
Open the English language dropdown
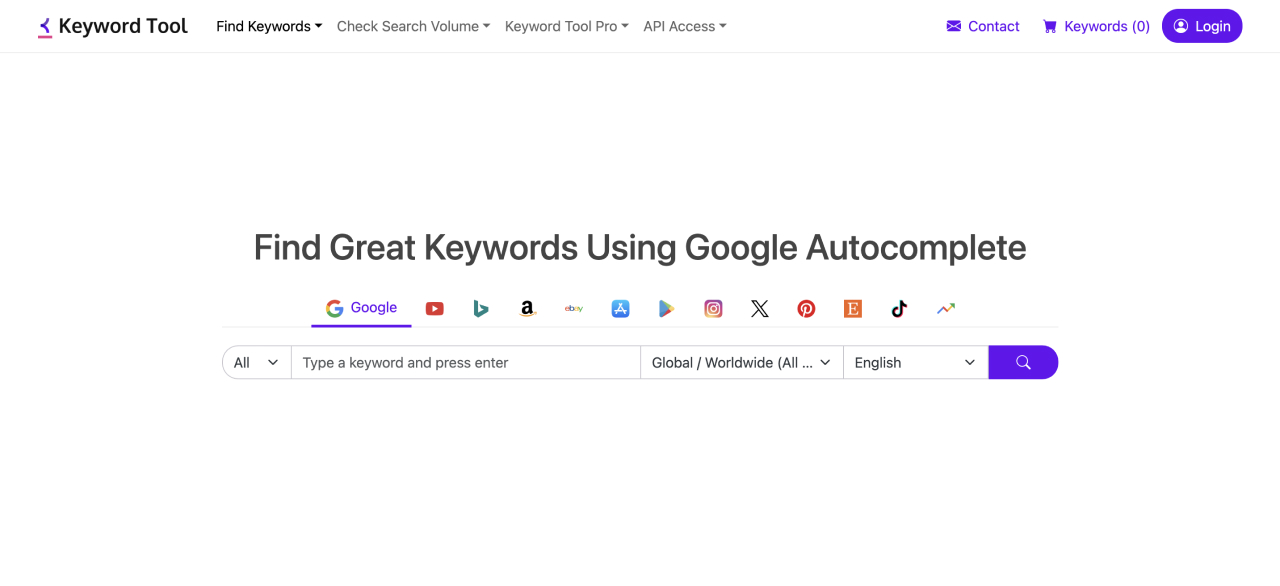915,362
